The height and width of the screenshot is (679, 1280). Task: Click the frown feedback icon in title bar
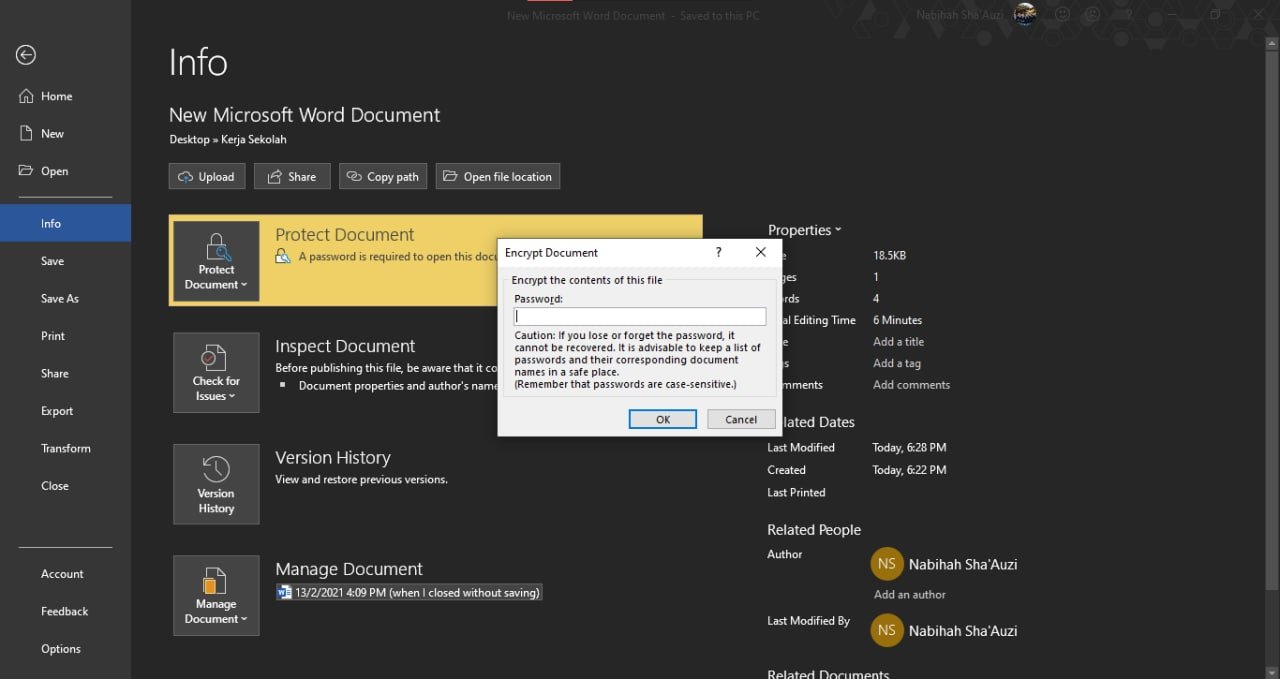coord(1093,15)
